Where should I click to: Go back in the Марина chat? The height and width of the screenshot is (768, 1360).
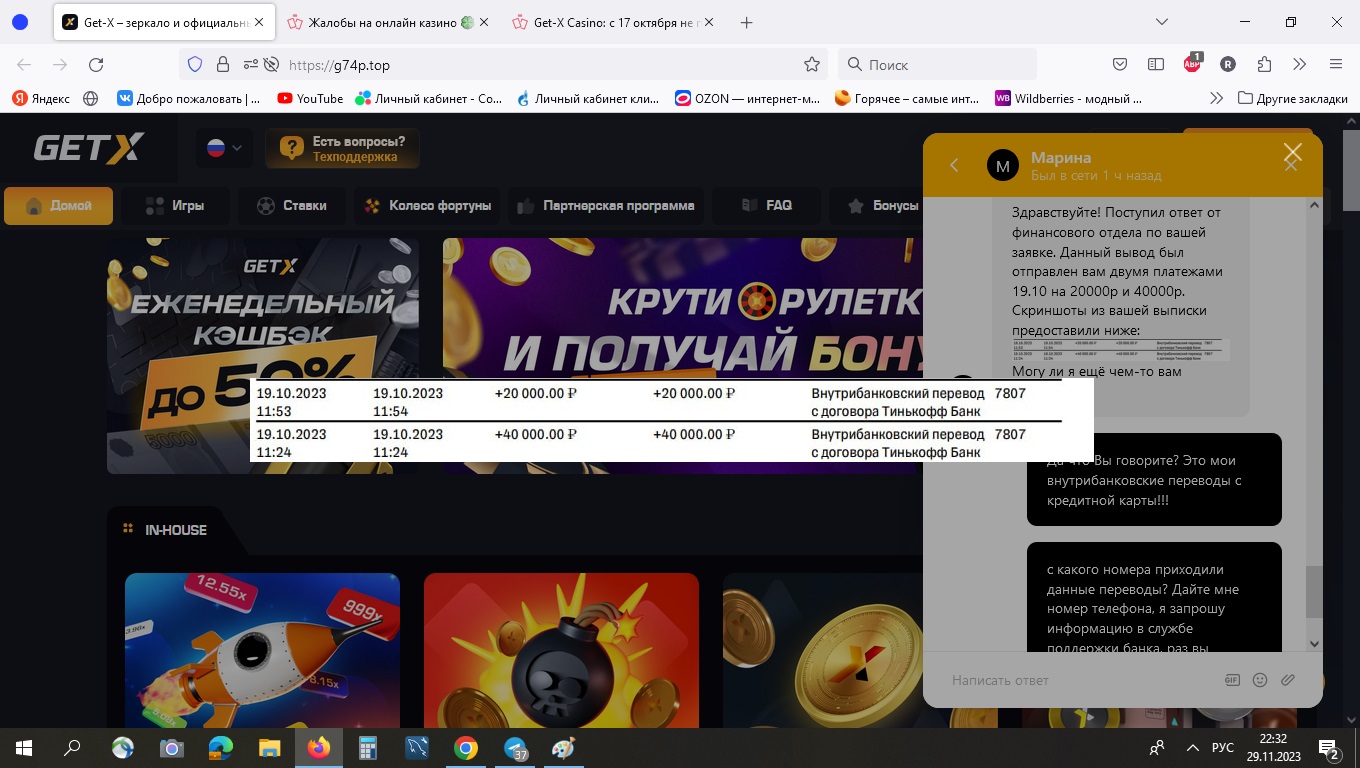coord(954,165)
